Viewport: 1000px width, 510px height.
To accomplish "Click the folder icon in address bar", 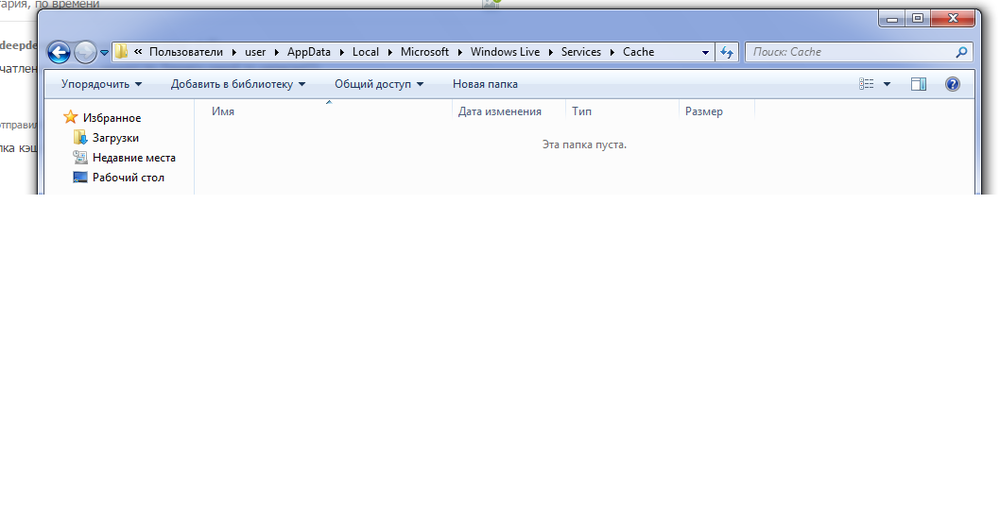I will [x=121, y=52].
